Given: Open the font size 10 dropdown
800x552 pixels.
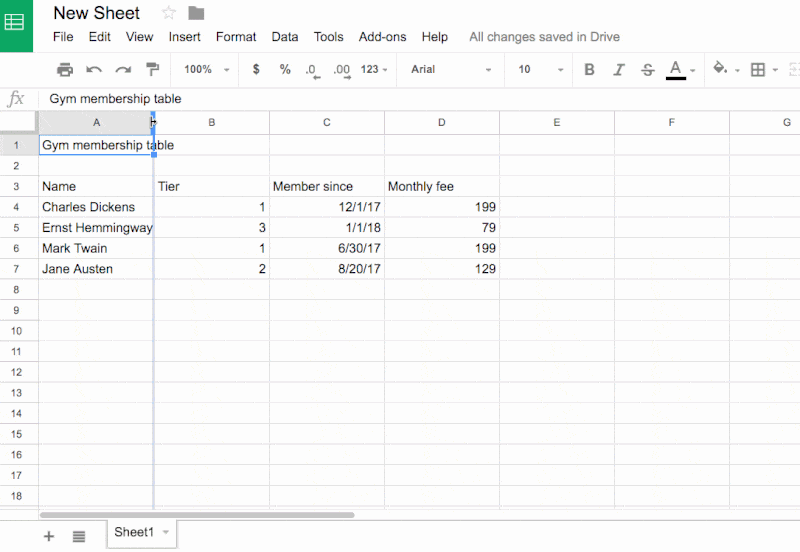Looking at the screenshot, I should (x=541, y=69).
